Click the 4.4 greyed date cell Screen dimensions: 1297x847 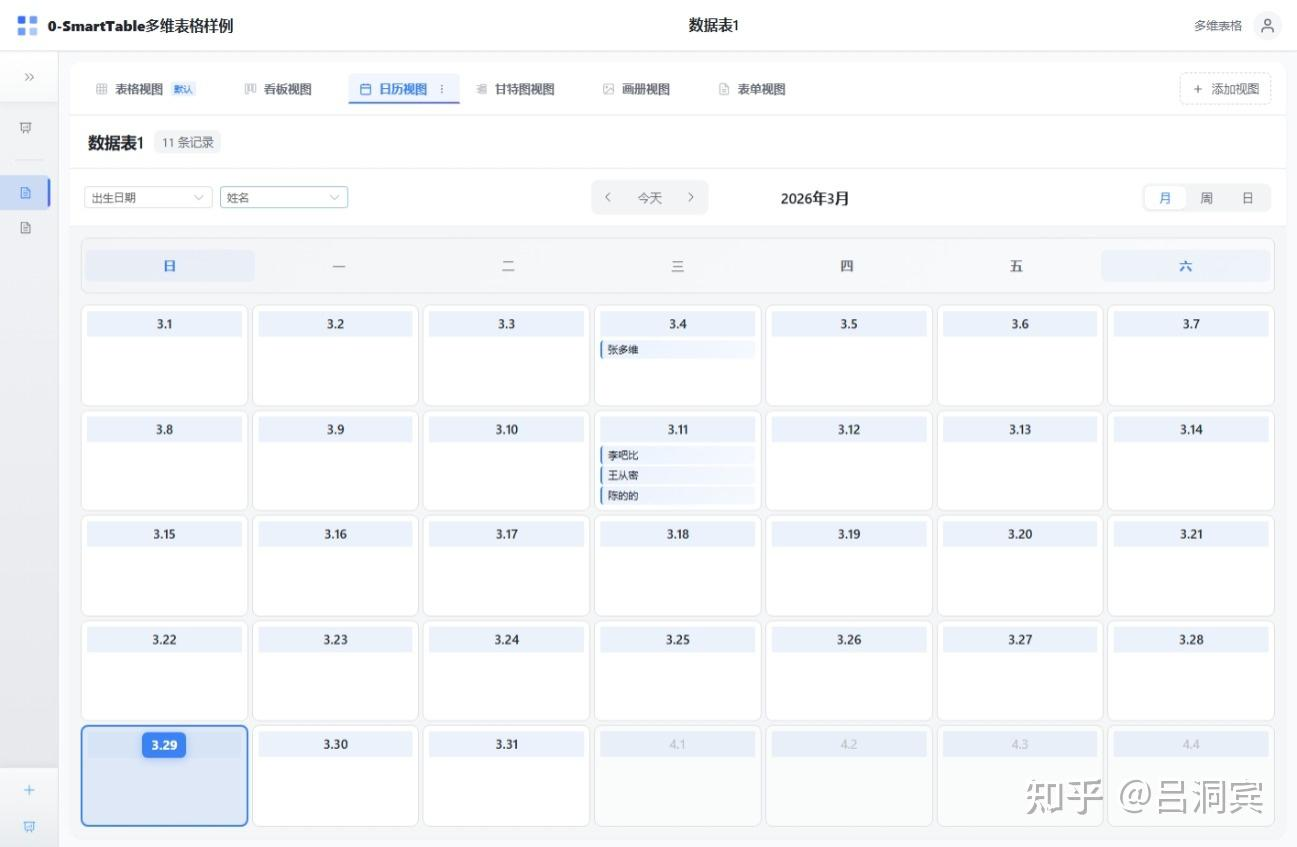click(1191, 776)
